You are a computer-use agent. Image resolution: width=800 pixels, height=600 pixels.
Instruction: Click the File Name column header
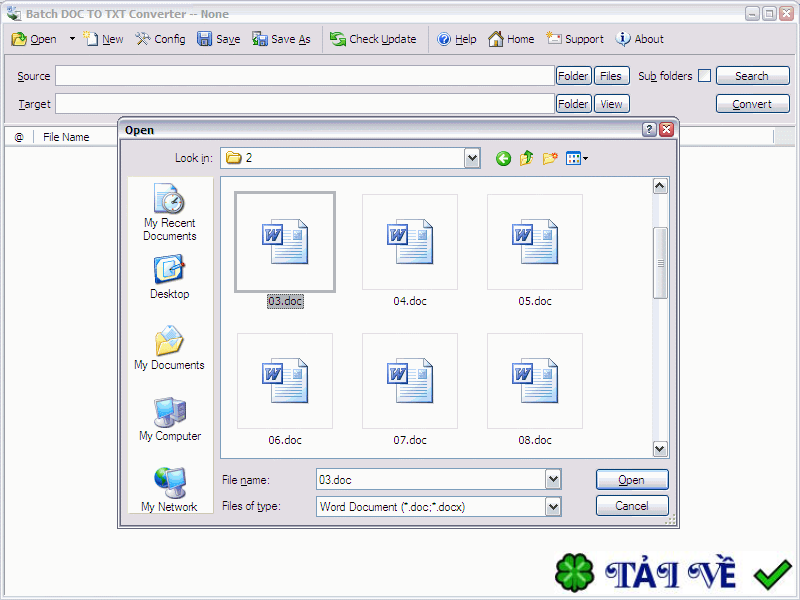tap(66, 137)
